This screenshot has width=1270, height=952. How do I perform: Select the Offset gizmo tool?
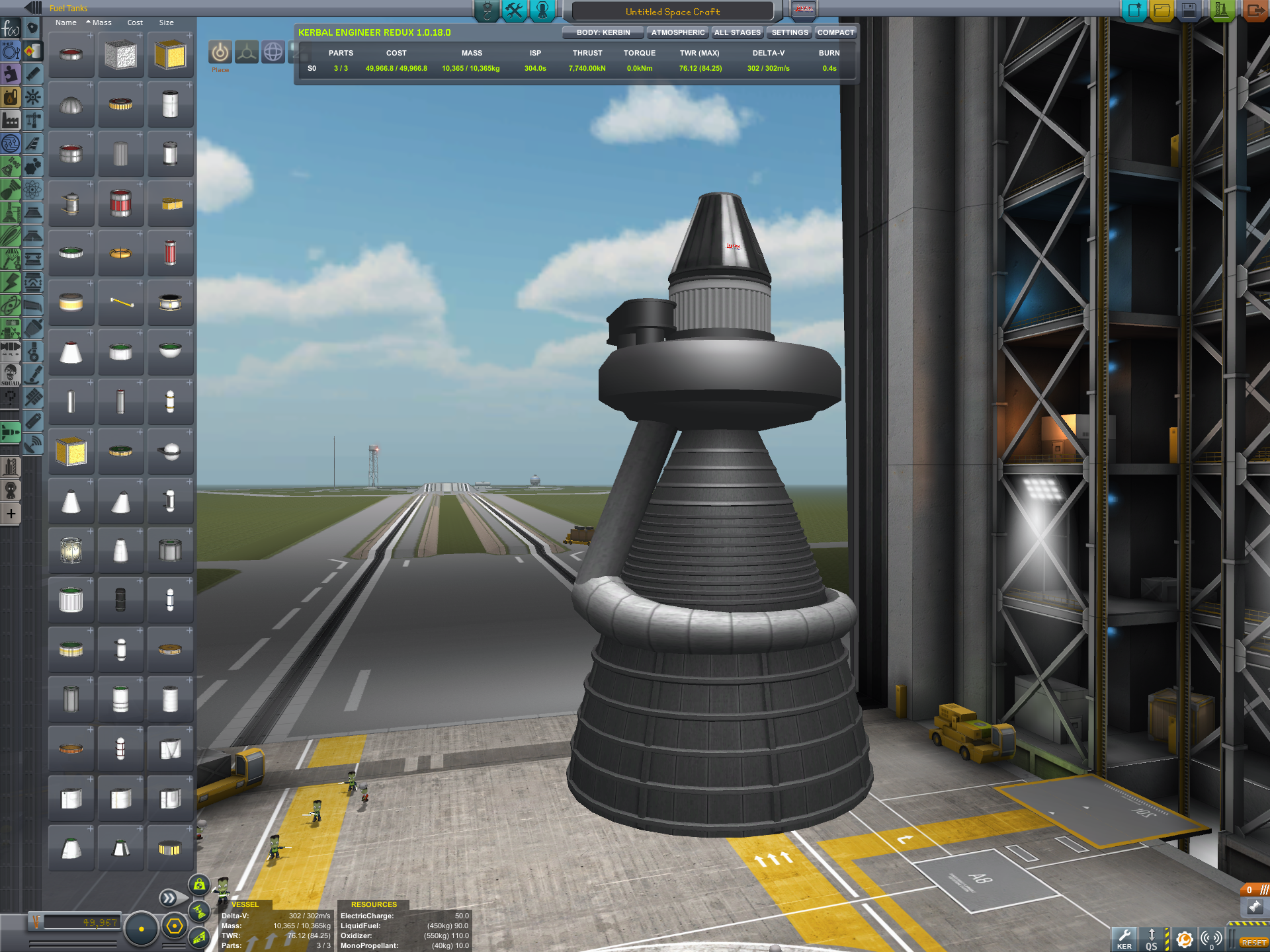point(247,52)
